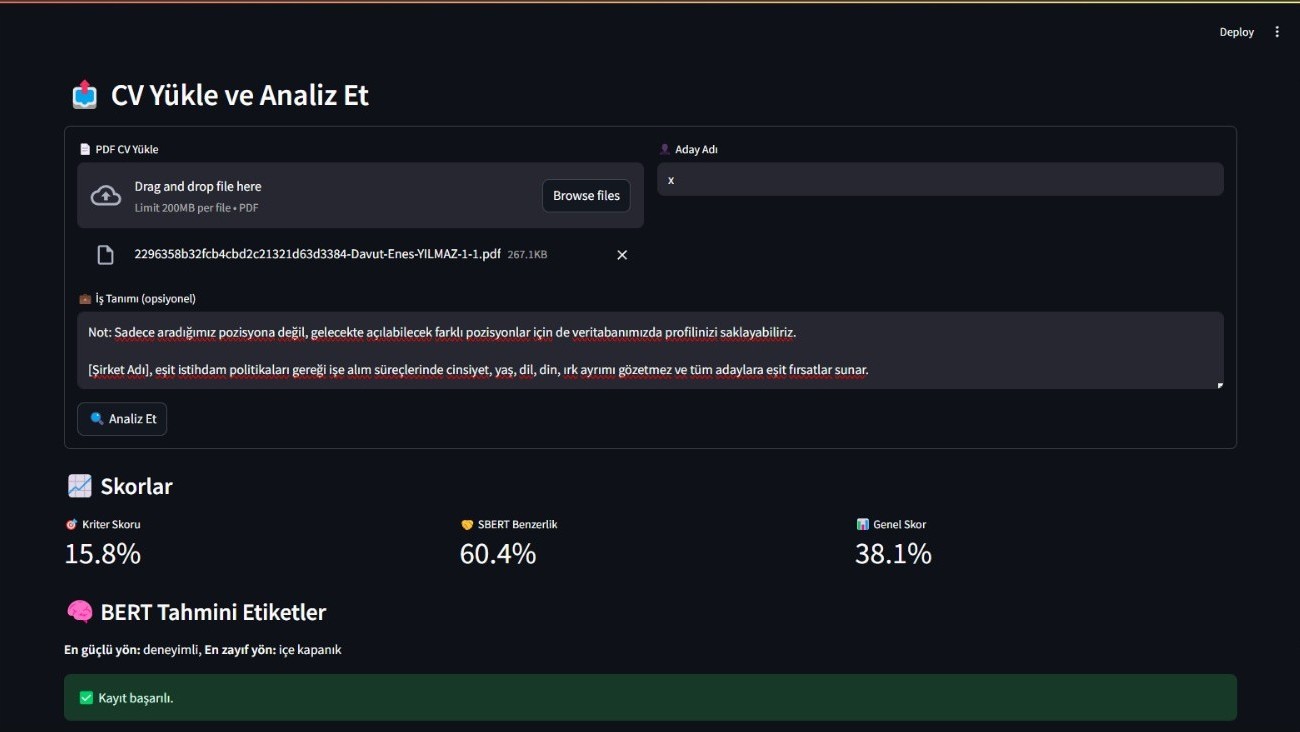Viewport: 1300px width, 732px height.
Task: Click the Deploy button
Action: tap(1236, 32)
